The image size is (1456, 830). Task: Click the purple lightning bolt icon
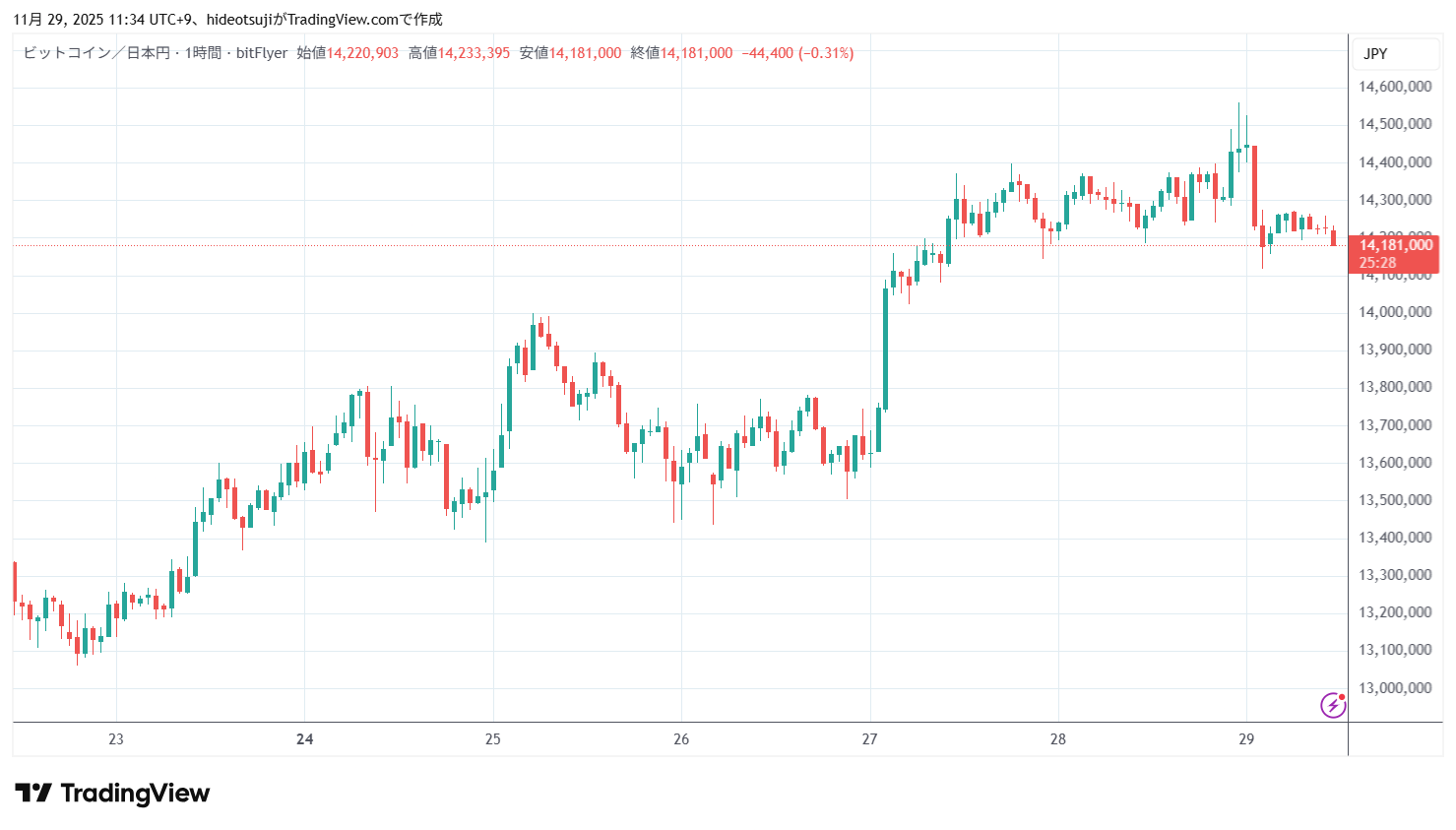tap(1333, 705)
